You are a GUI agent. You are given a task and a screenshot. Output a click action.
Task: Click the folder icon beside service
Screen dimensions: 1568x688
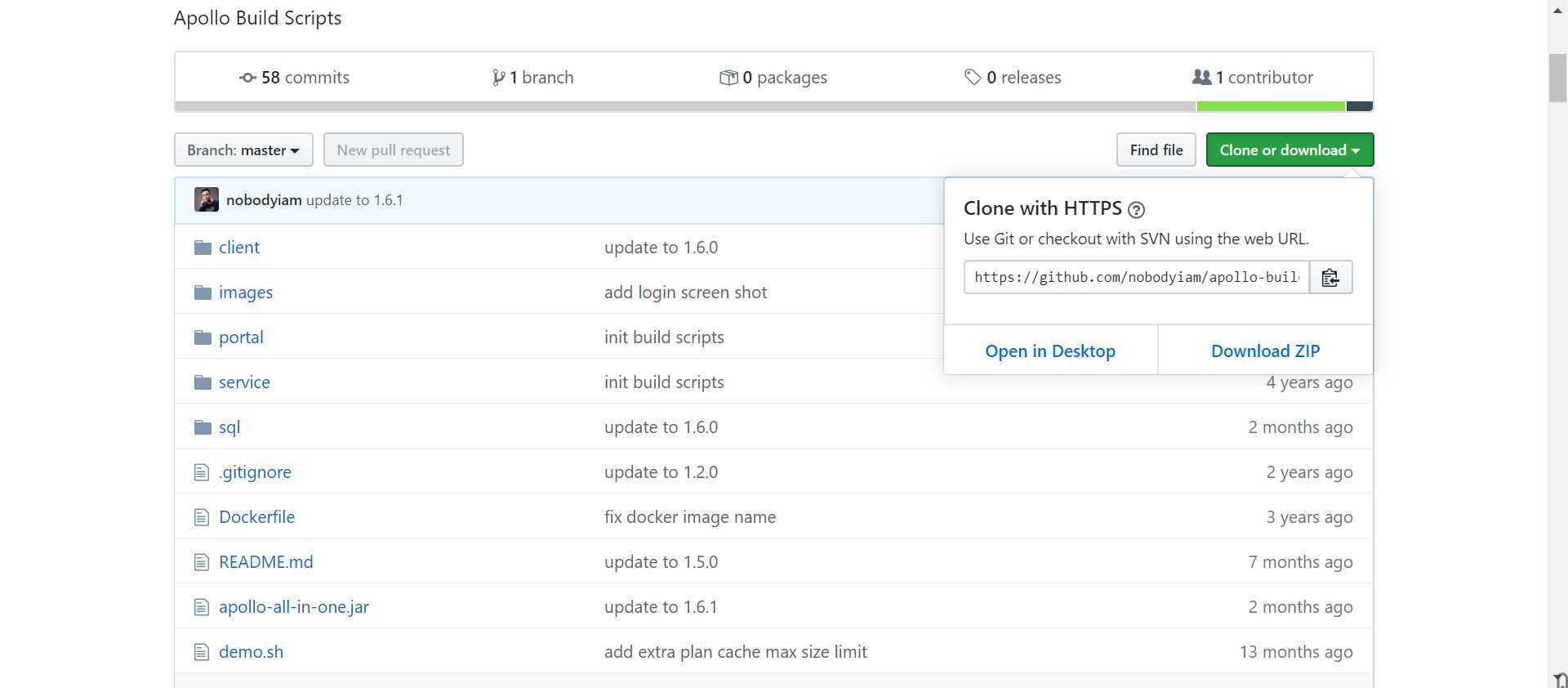click(203, 382)
